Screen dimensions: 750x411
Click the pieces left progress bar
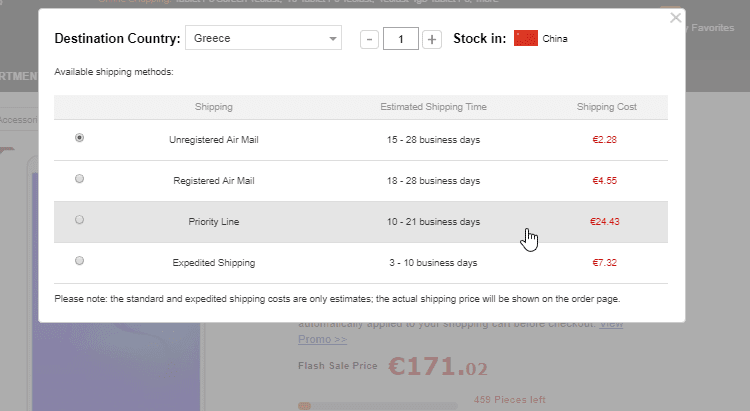pos(379,405)
